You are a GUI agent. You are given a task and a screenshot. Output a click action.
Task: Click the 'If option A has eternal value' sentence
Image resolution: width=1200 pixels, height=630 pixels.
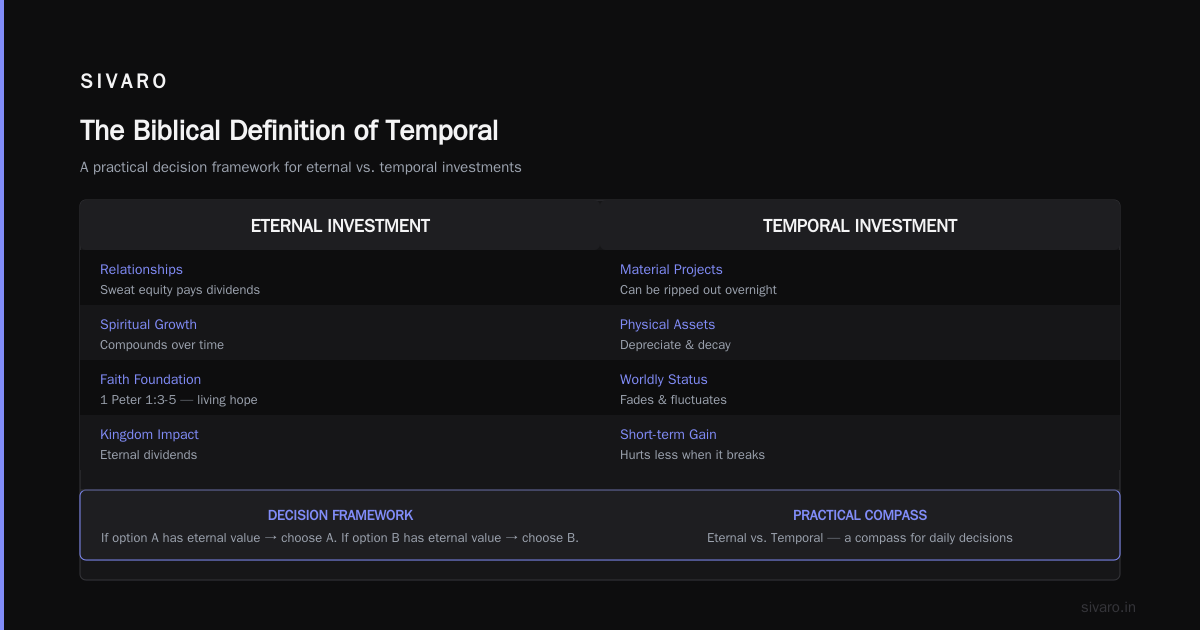(340, 538)
